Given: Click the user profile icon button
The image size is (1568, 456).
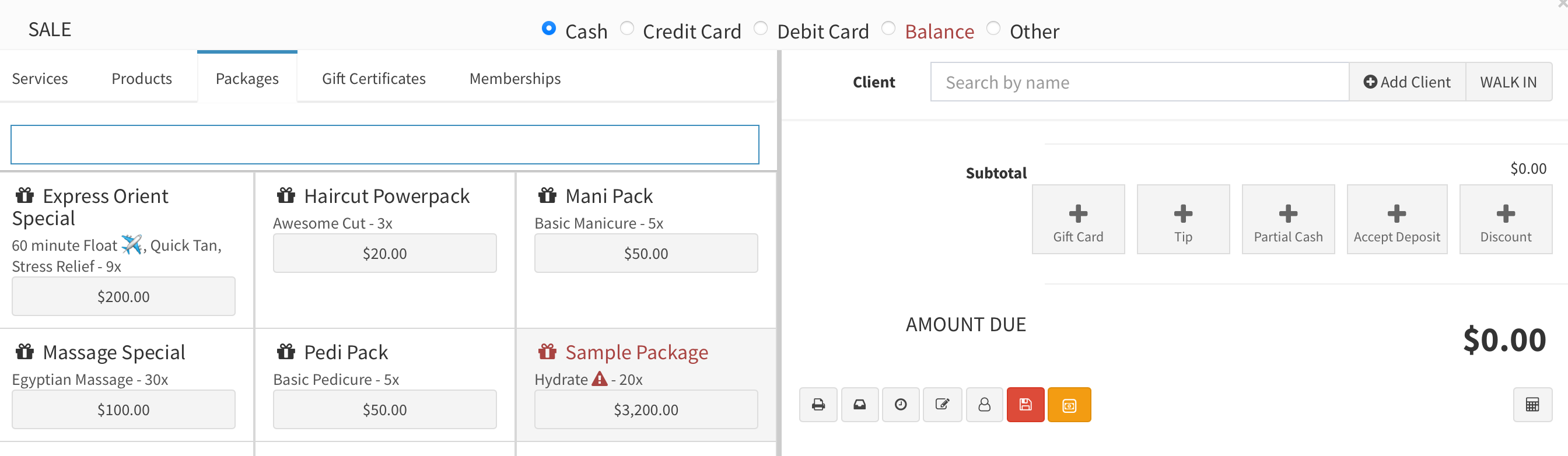Looking at the screenshot, I should pos(984,405).
